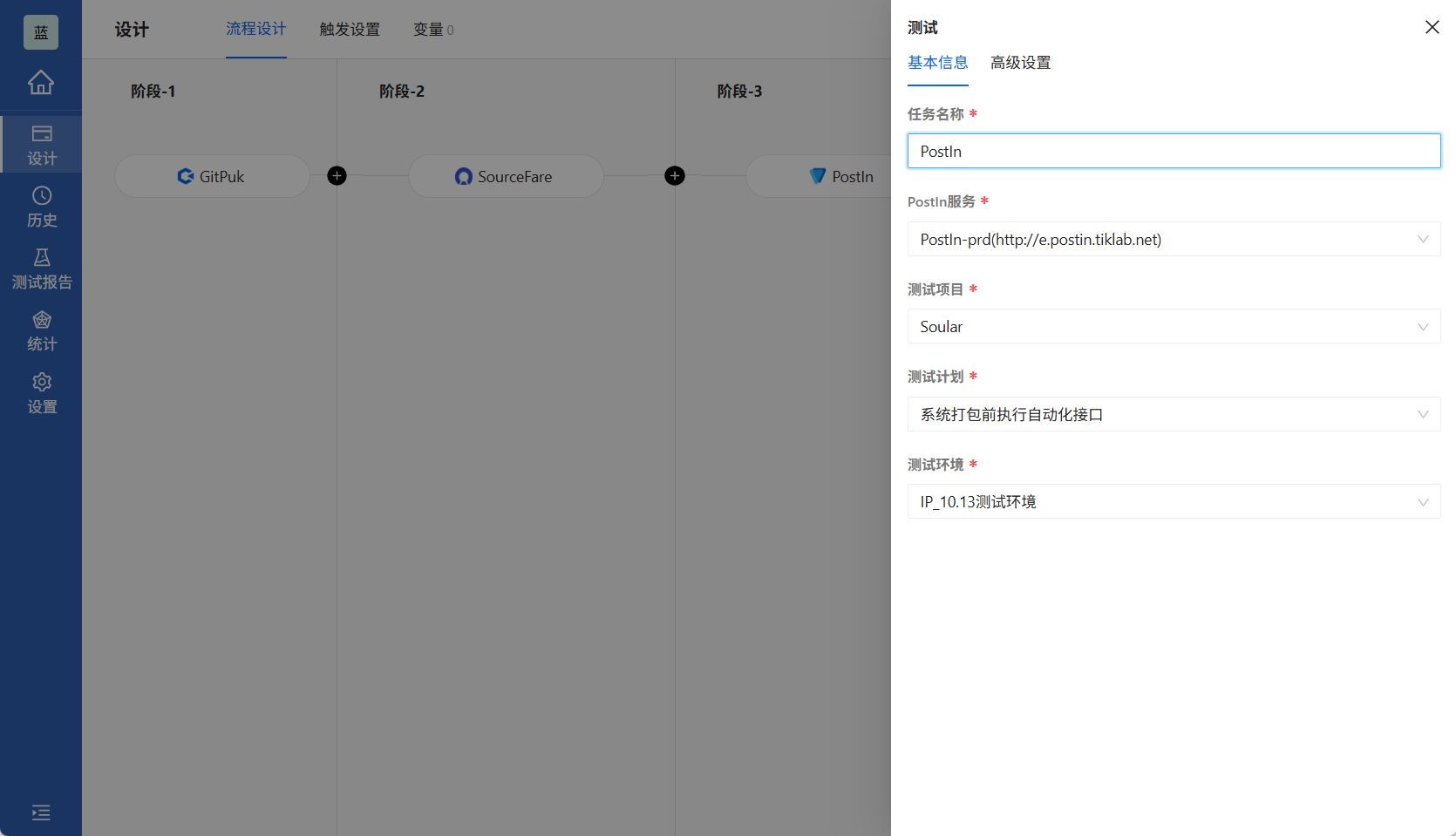The height and width of the screenshot is (836, 1456).
Task: Click the 阶段-3 stage header
Action: click(739, 92)
